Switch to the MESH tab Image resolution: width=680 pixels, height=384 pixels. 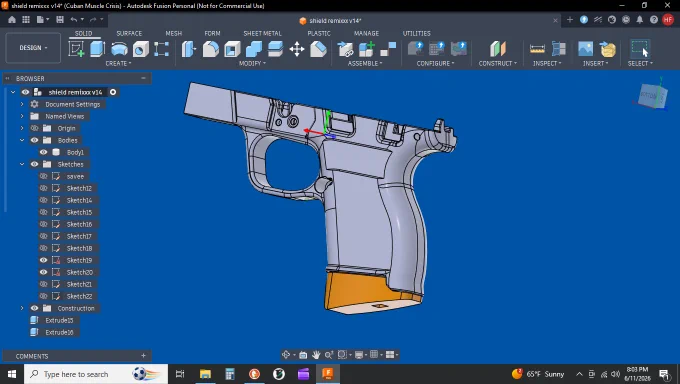(x=173, y=33)
